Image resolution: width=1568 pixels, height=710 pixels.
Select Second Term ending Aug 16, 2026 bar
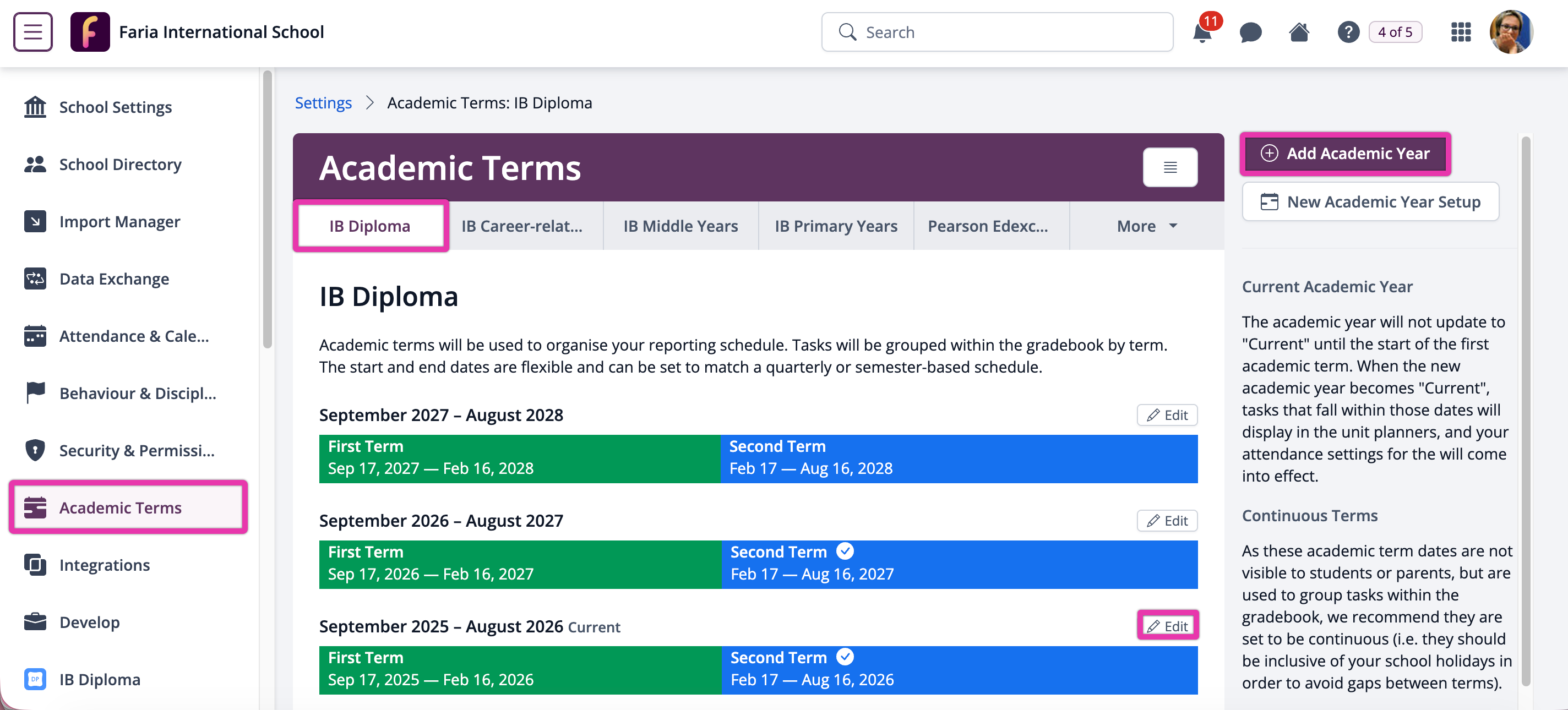coord(959,670)
